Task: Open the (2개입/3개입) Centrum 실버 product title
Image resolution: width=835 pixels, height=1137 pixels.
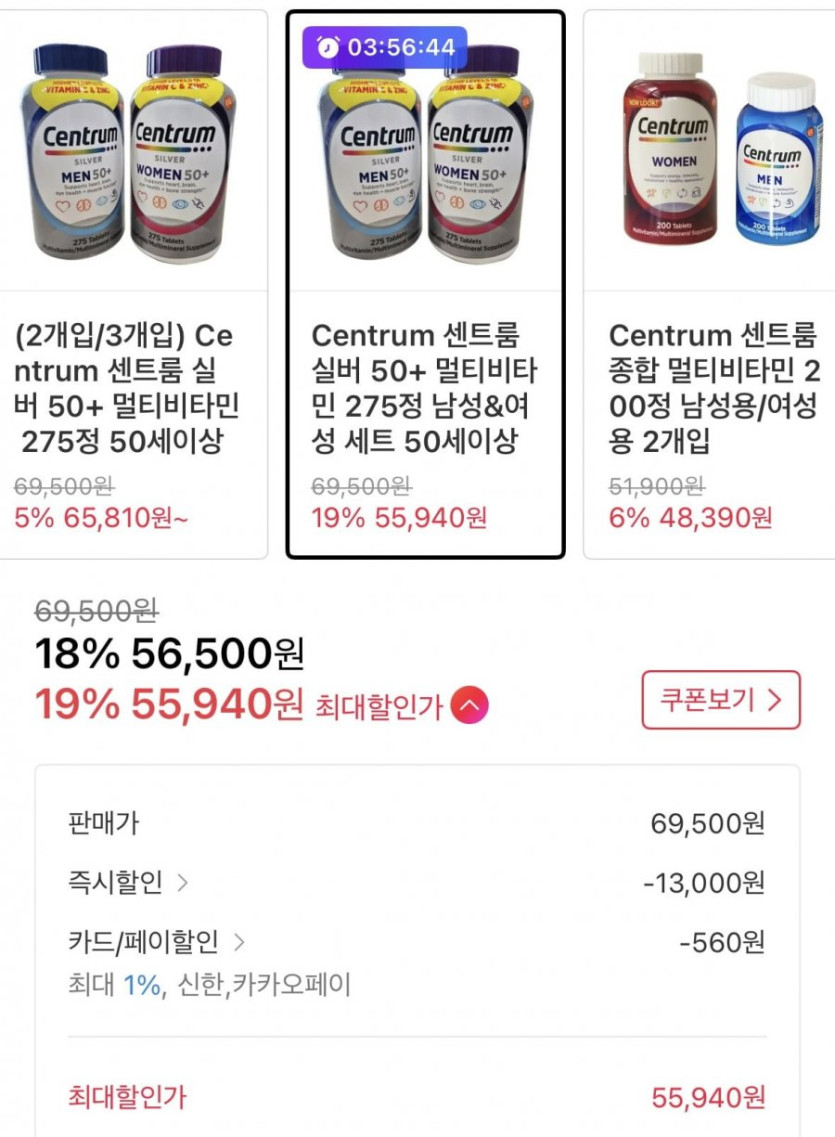Action: tap(125, 387)
